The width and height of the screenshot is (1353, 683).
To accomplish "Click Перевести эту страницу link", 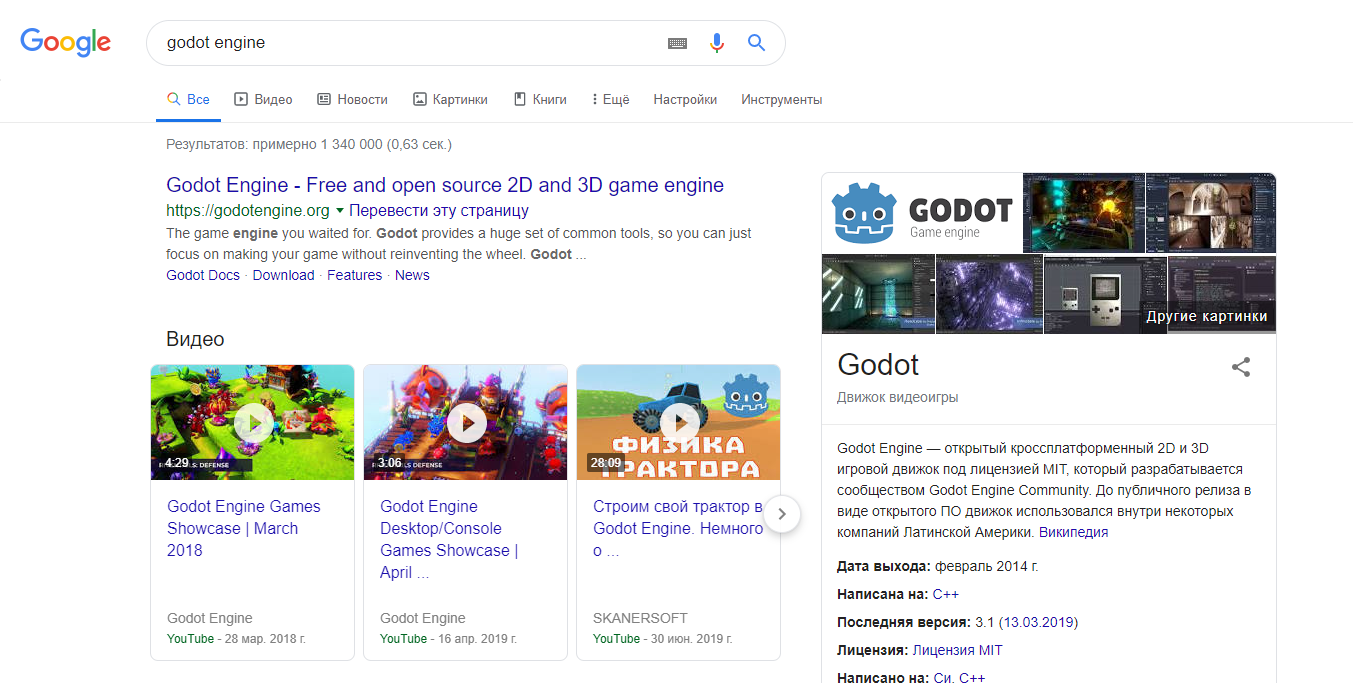I will (x=439, y=211).
